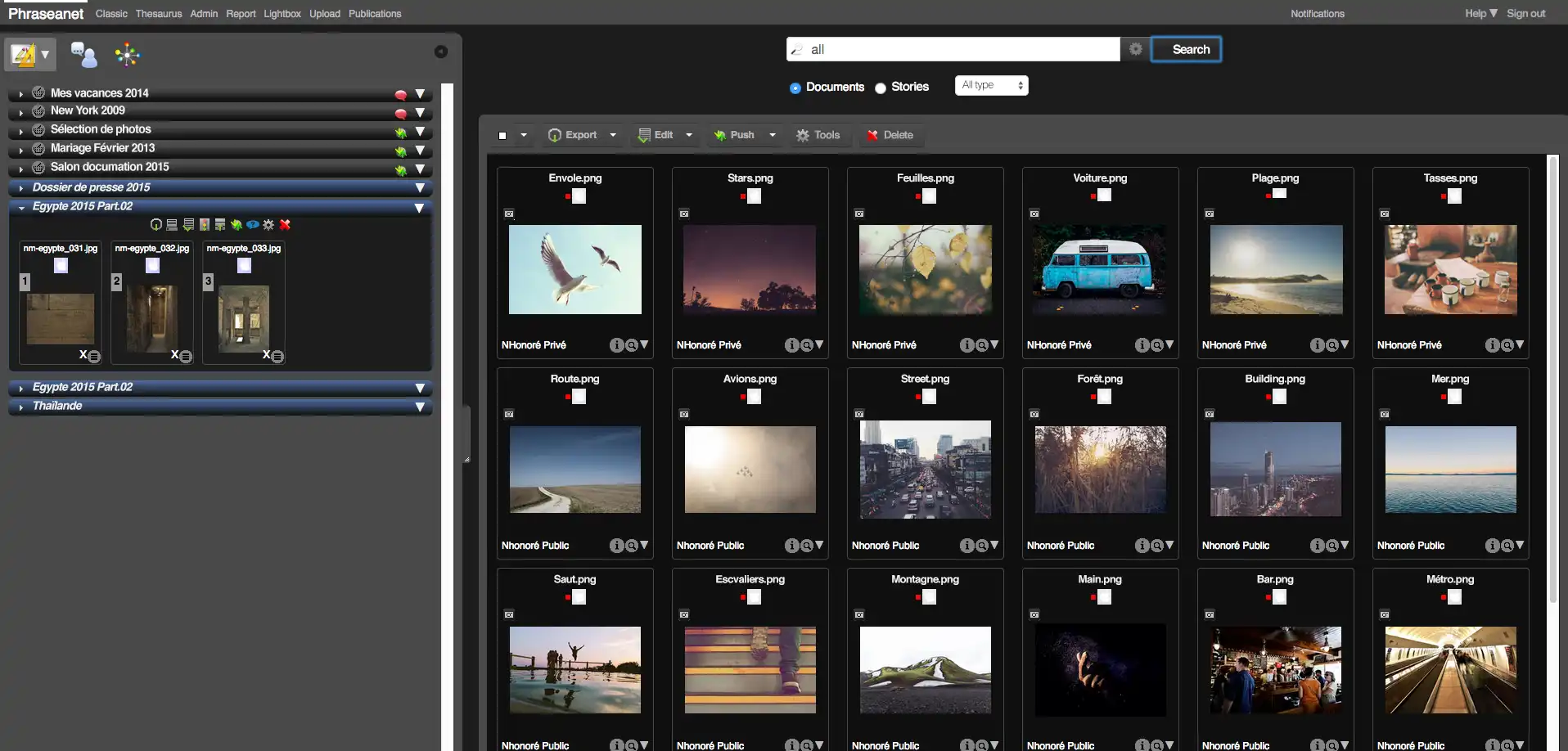1568x751 pixels.
Task: Click the Voiture.png van thumbnail
Action: coord(1100,270)
